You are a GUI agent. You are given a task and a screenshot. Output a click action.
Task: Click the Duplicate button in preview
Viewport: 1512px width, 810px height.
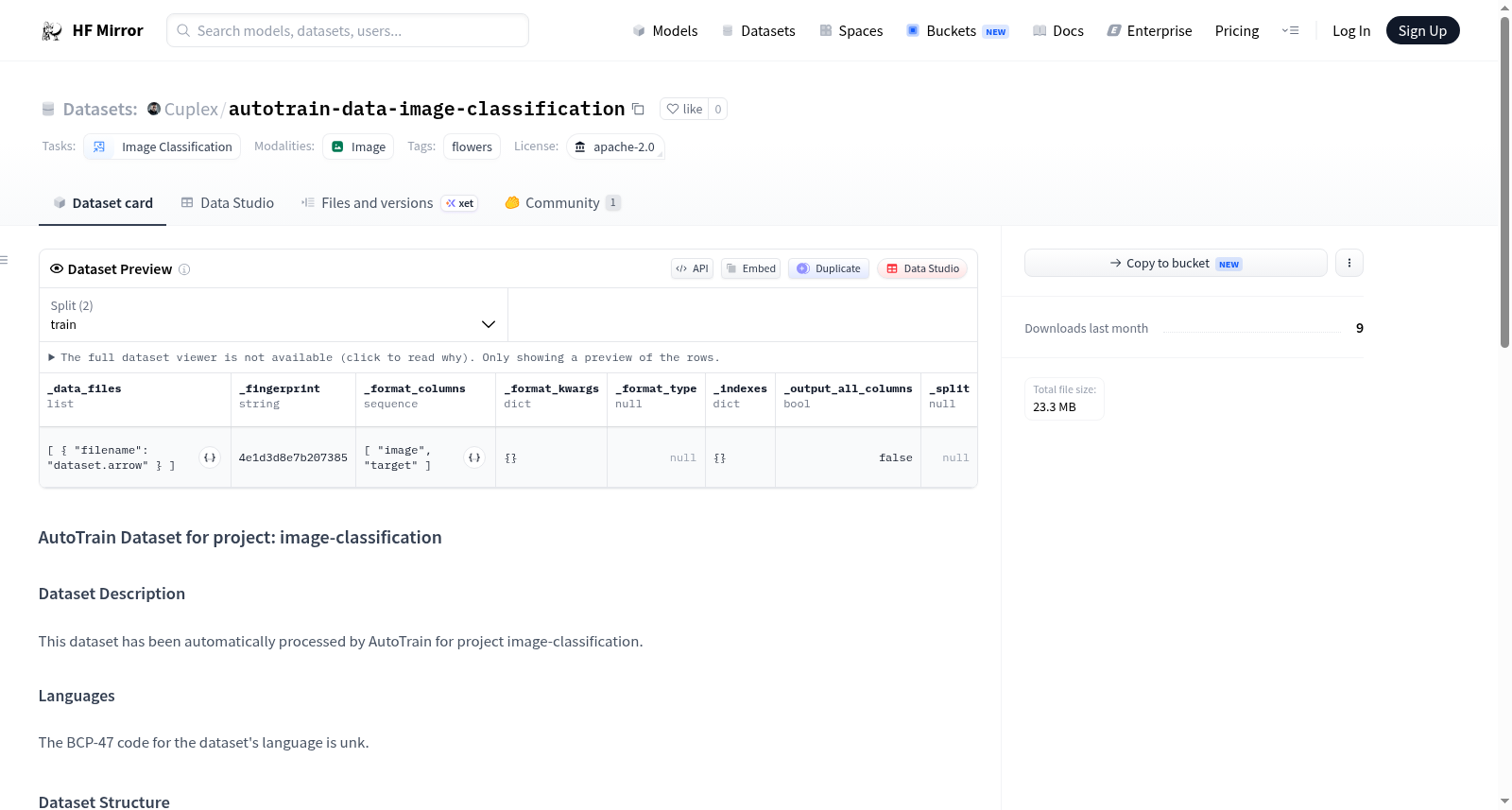tap(829, 268)
